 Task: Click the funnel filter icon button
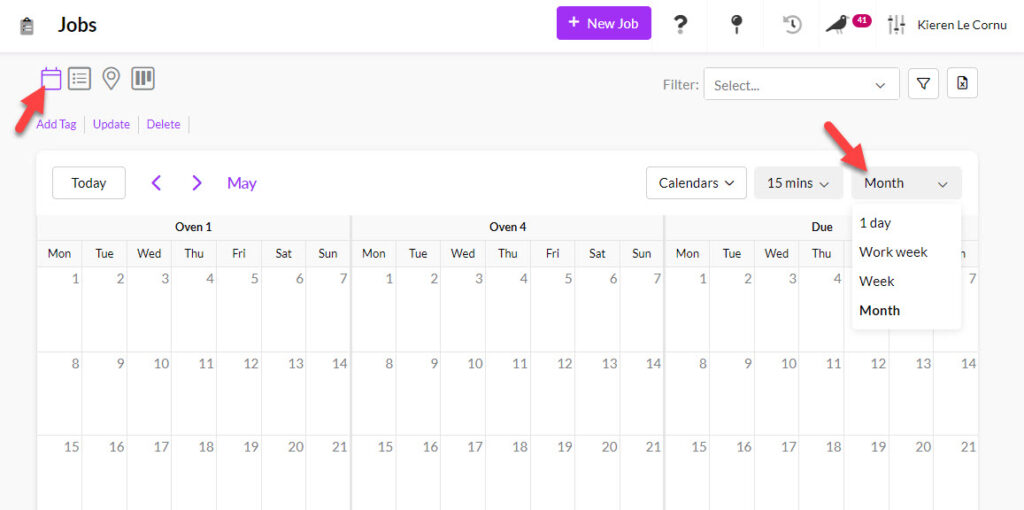(923, 84)
